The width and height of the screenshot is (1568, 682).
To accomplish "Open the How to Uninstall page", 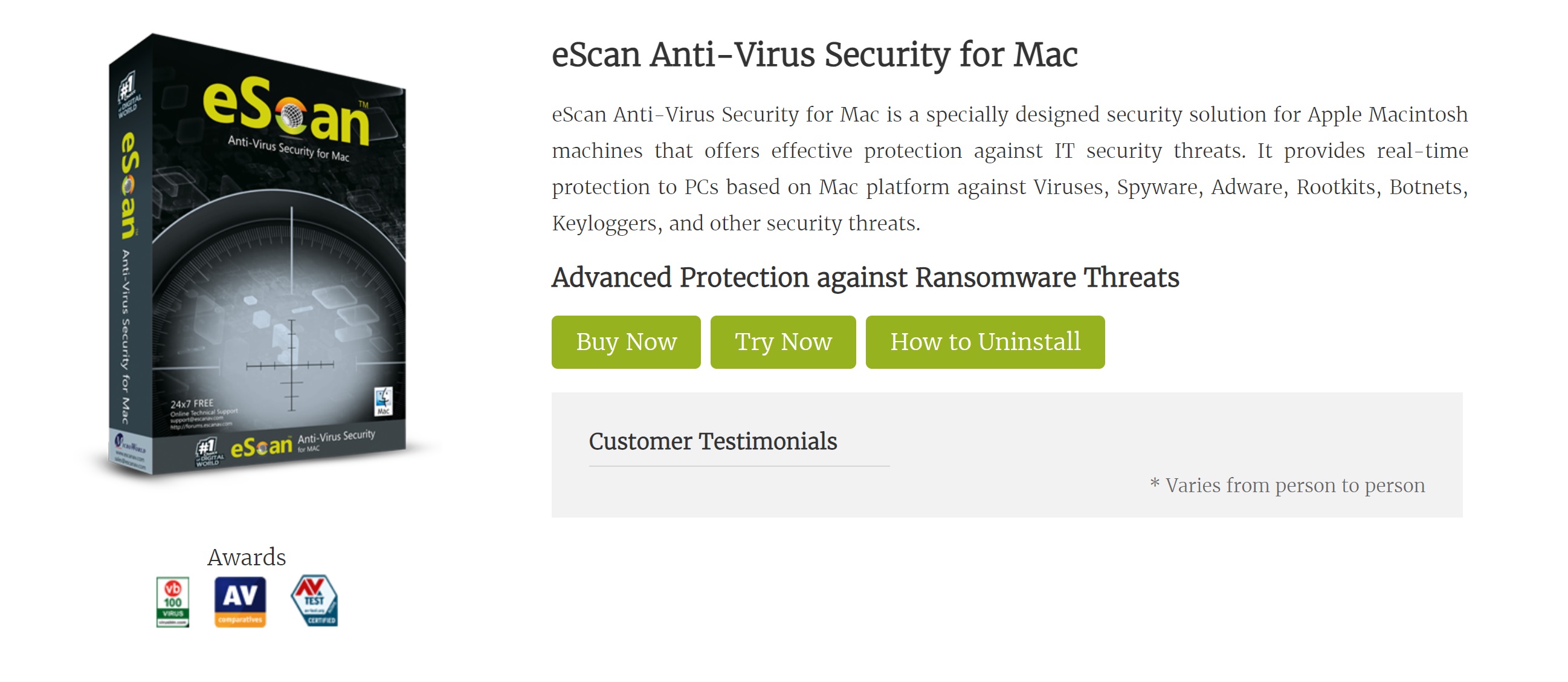I will coord(985,342).
